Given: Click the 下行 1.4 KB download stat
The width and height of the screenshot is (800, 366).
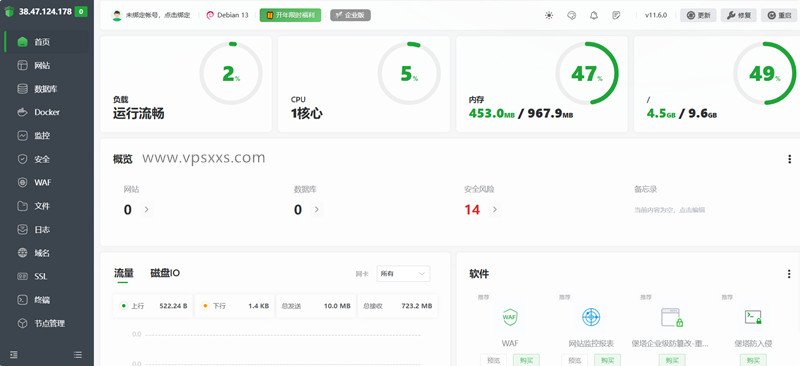Looking at the screenshot, I should (235, 306).
